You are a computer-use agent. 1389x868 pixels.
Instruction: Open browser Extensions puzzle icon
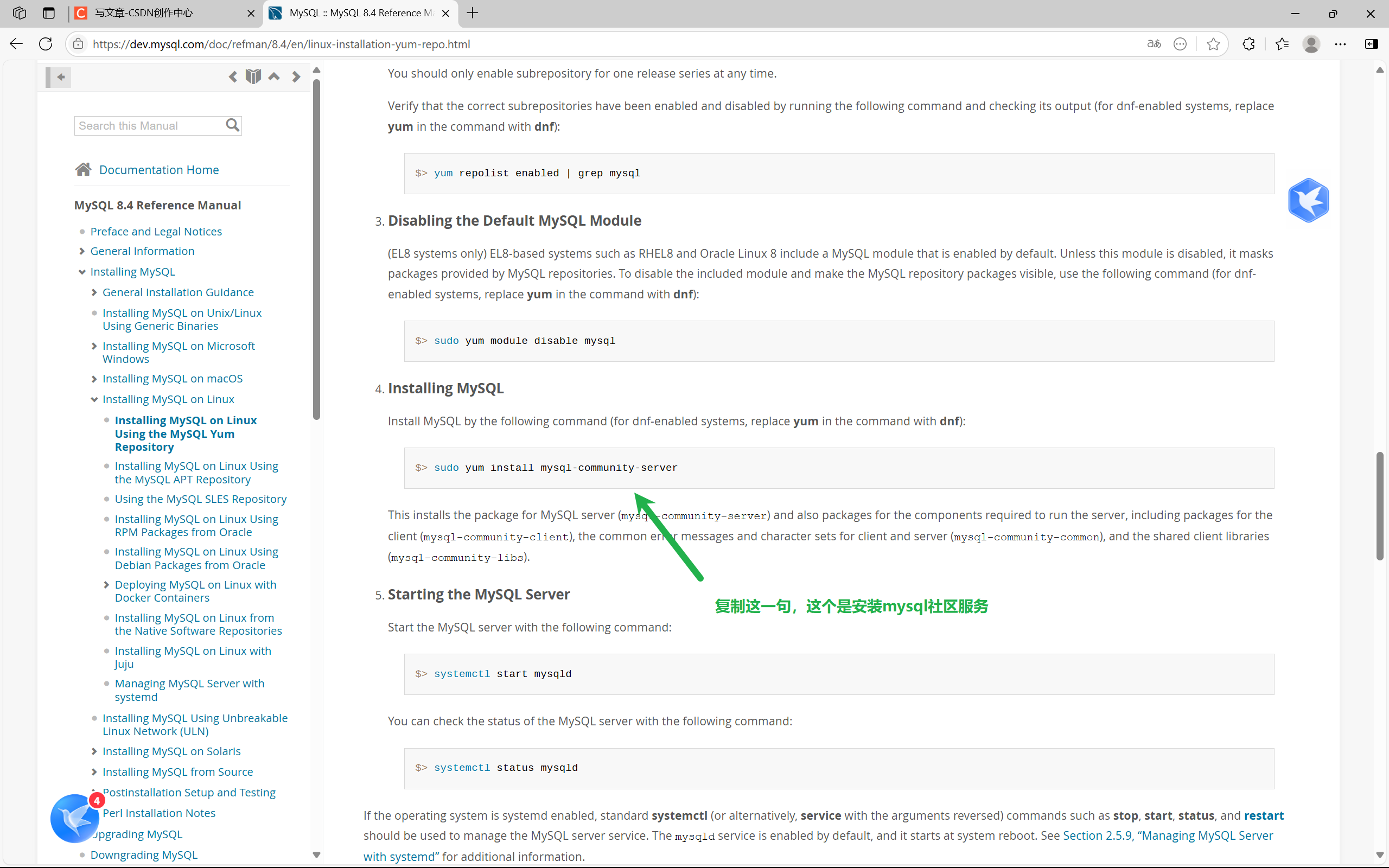(x=1248, y=44)
